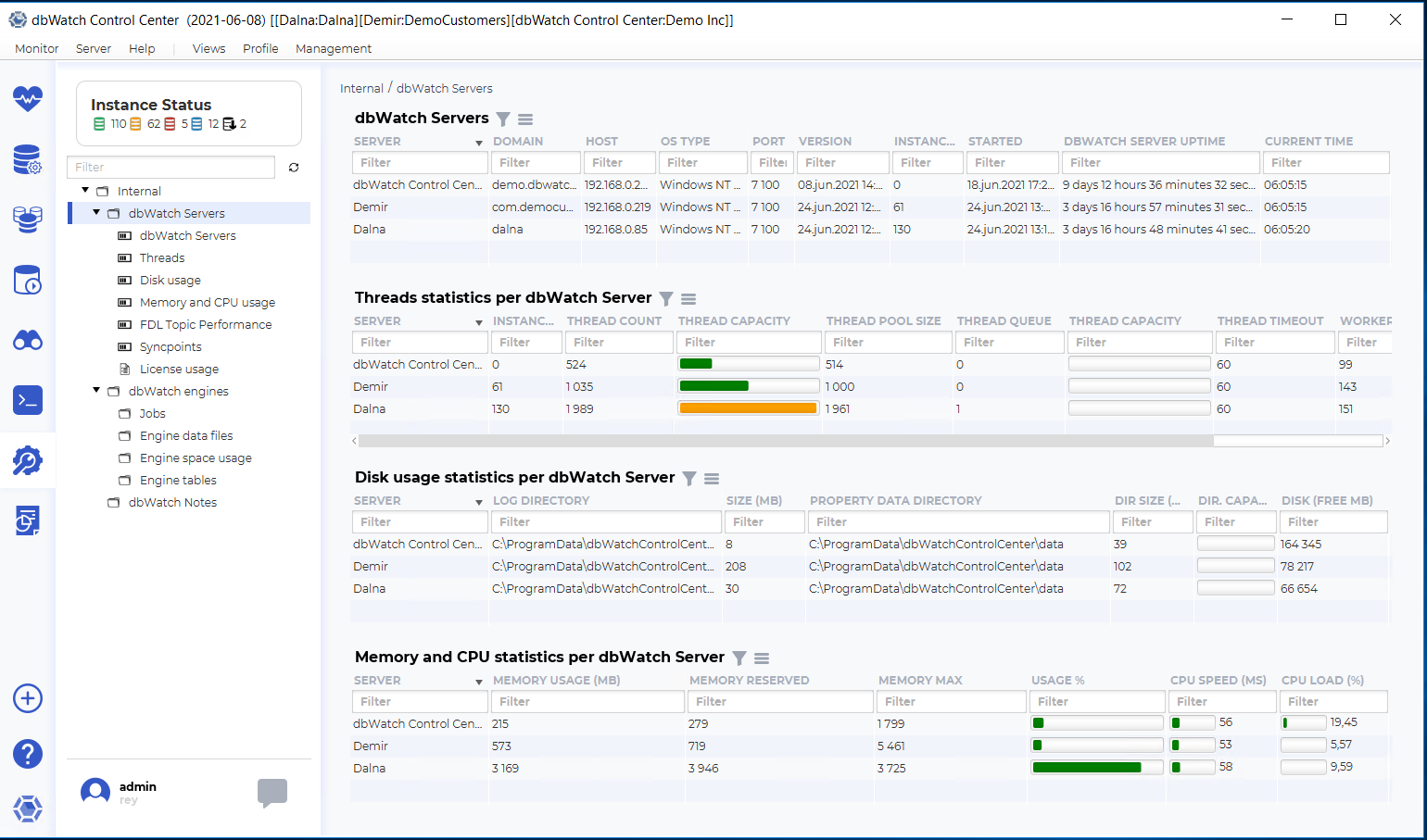1427x840 pixels.
Task: Open the Monitor menu
Action: pyautogui.click(x=37, y=48)
